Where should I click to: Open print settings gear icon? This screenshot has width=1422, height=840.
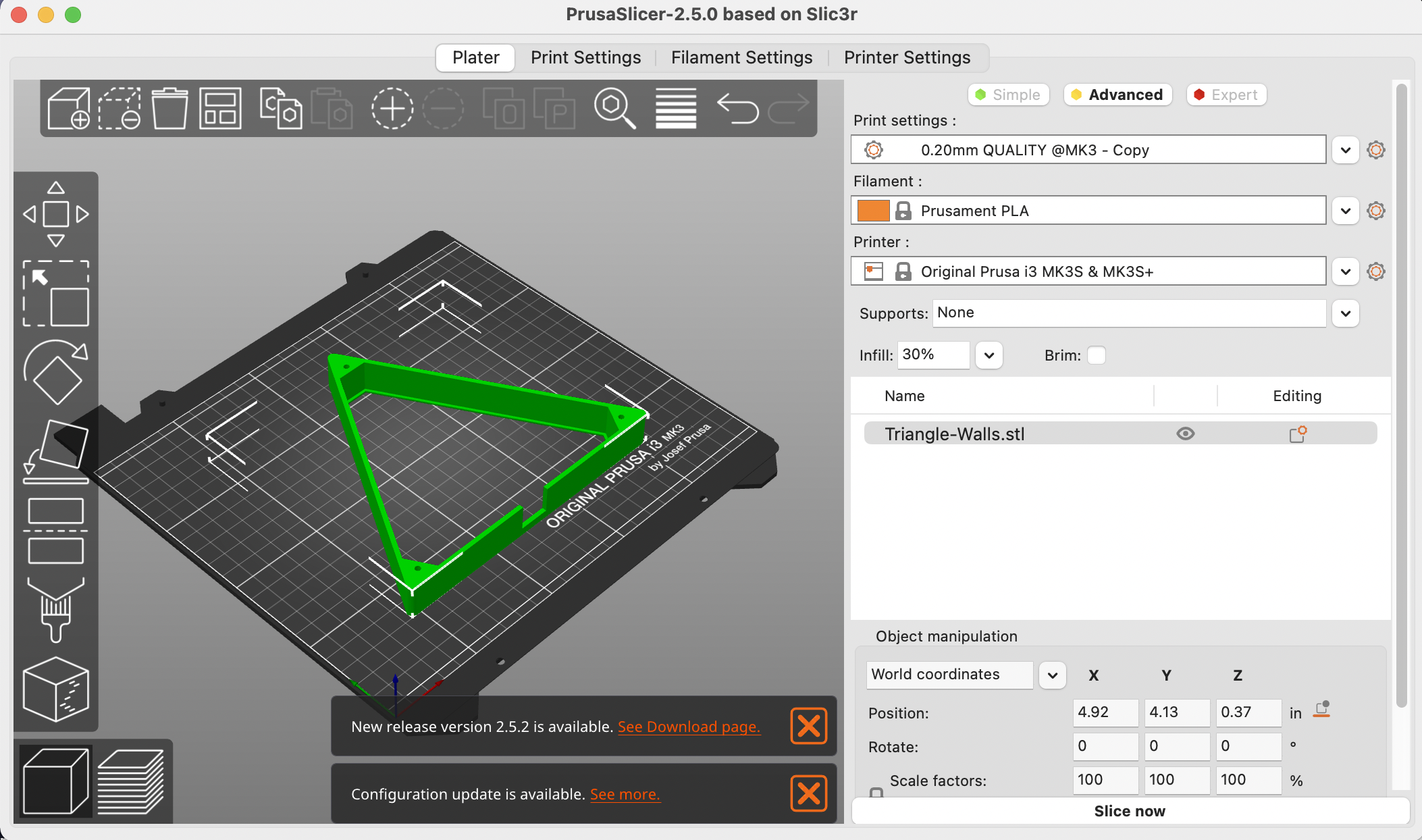tap(1376, 149)
